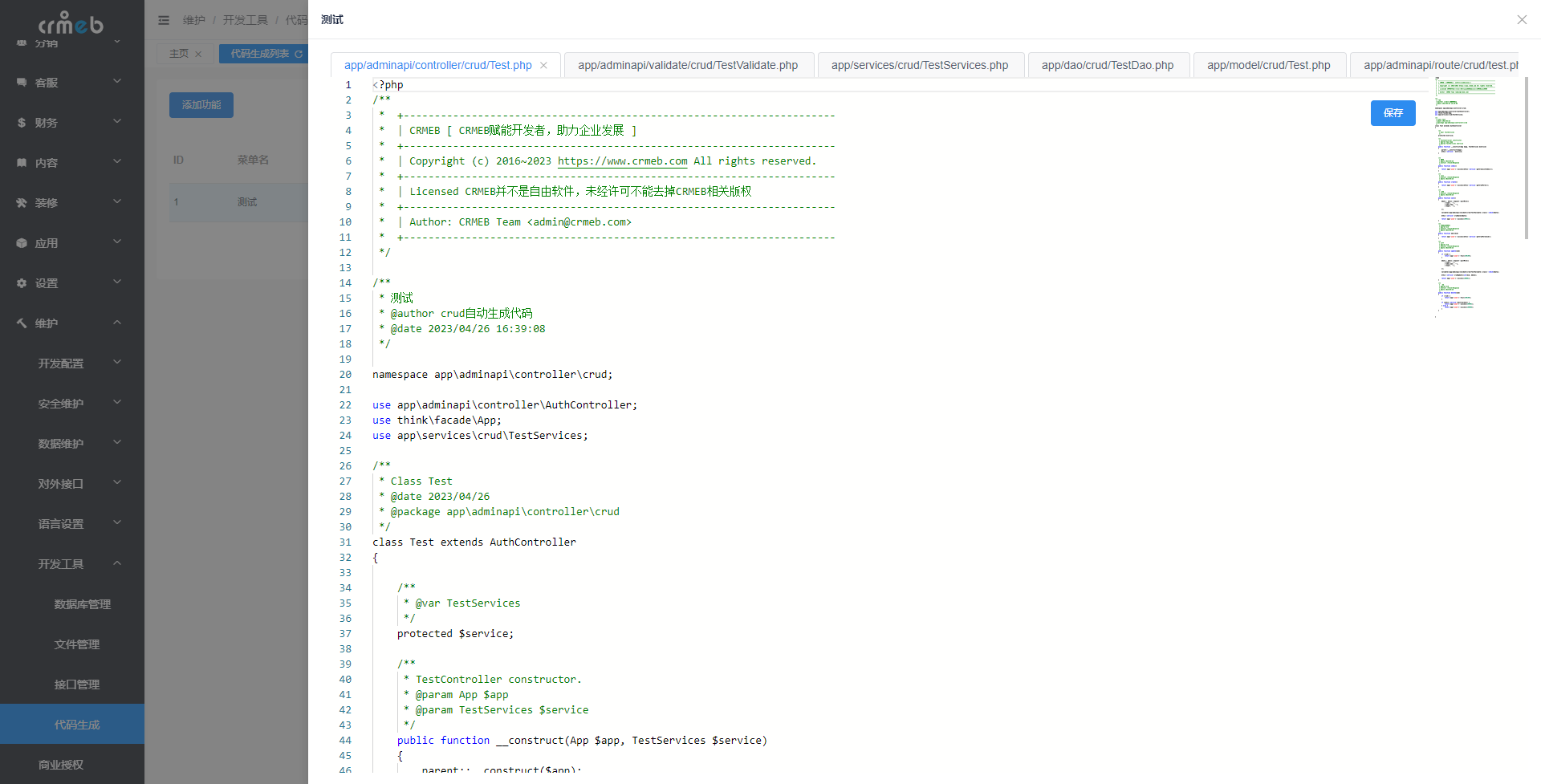The width and height of the screenshot is (1541, 784).
Task: Close the 主页 tab via x icon
Action: coord(198,54)
